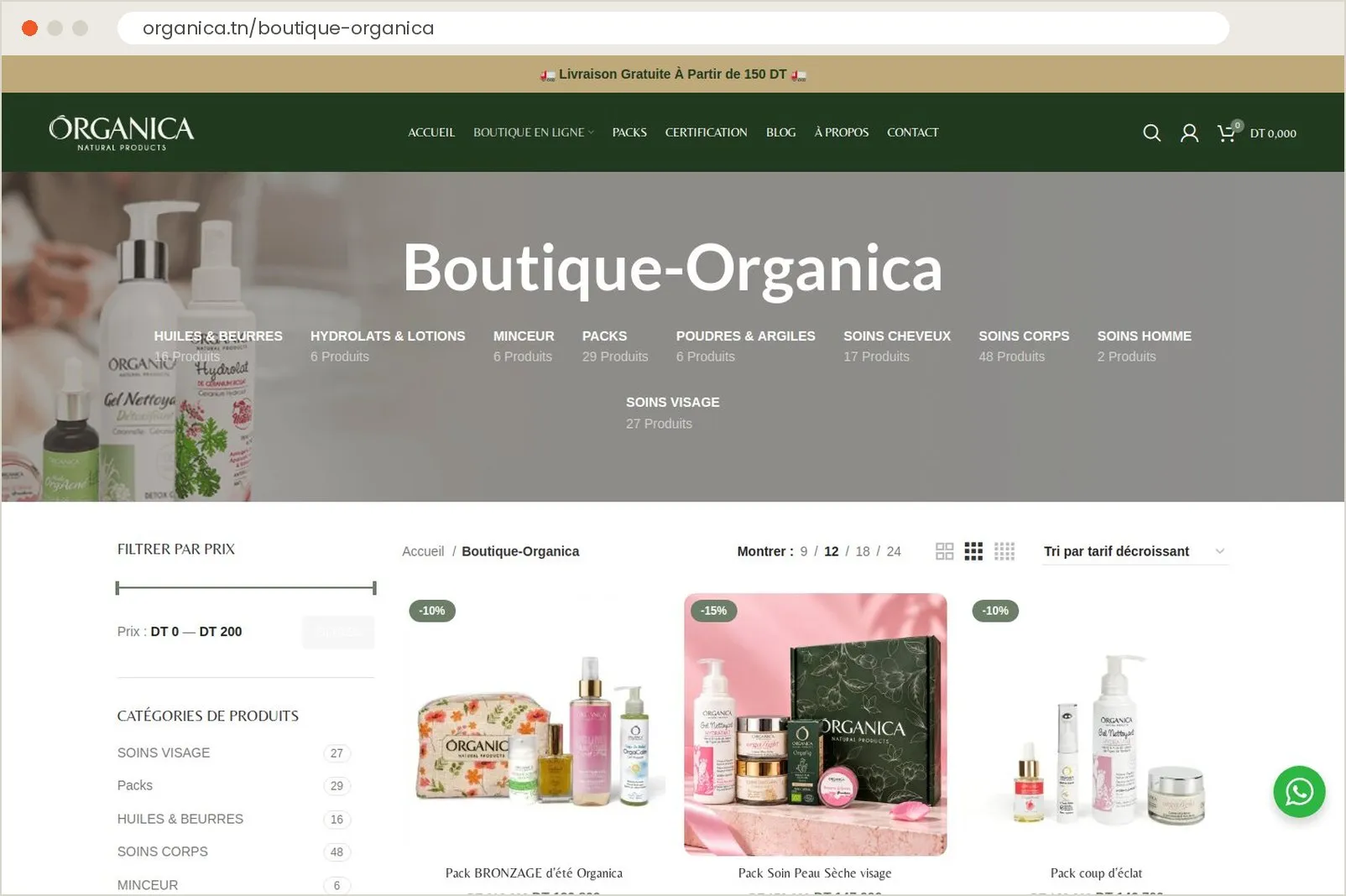
Task: Open the Blog menu item
Action: click(780, 133)
